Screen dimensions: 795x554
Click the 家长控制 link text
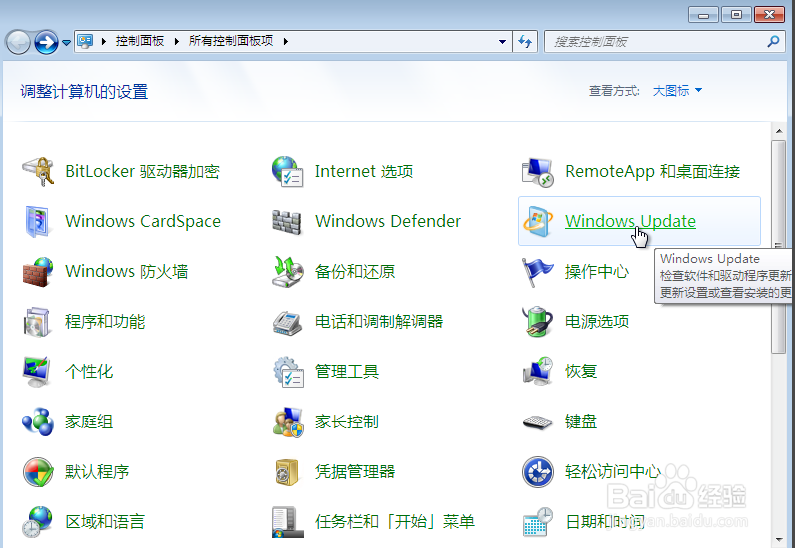(347, 422)
